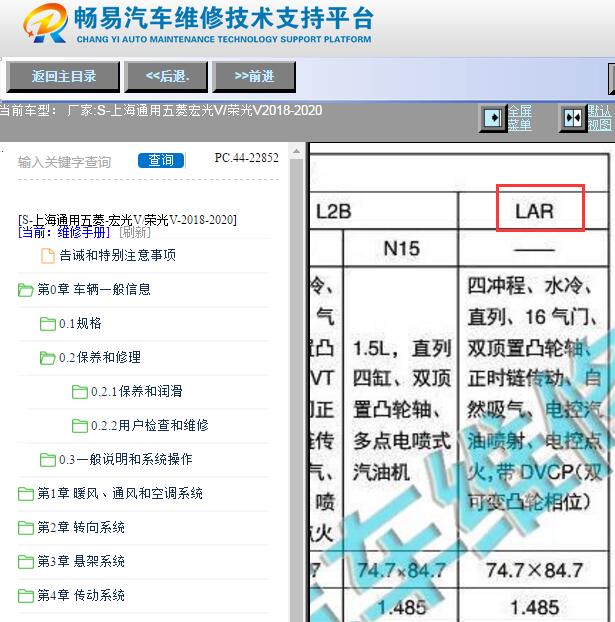Go back with <<后退 button
615x622 pixels.
tap(166, 77)
